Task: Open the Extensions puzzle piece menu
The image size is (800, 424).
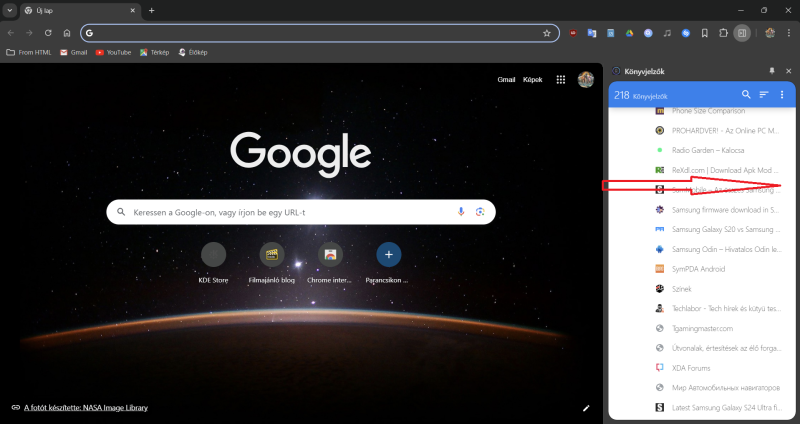Action: 723,33
